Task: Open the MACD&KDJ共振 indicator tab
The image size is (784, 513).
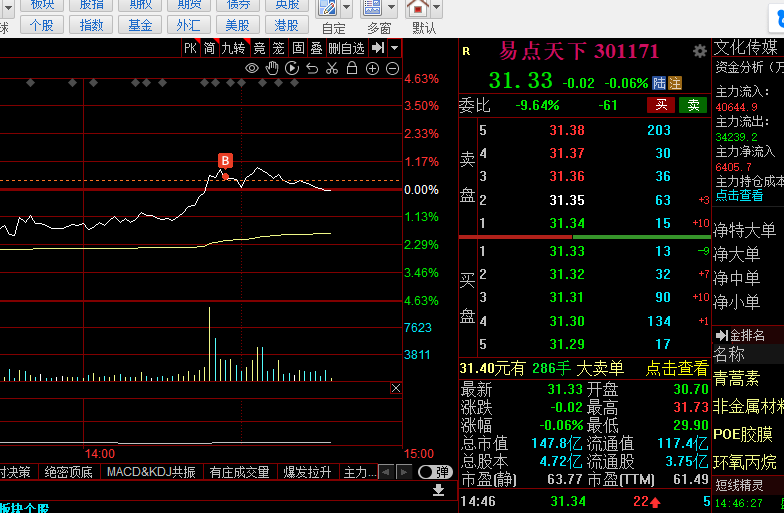Action: 151,472
